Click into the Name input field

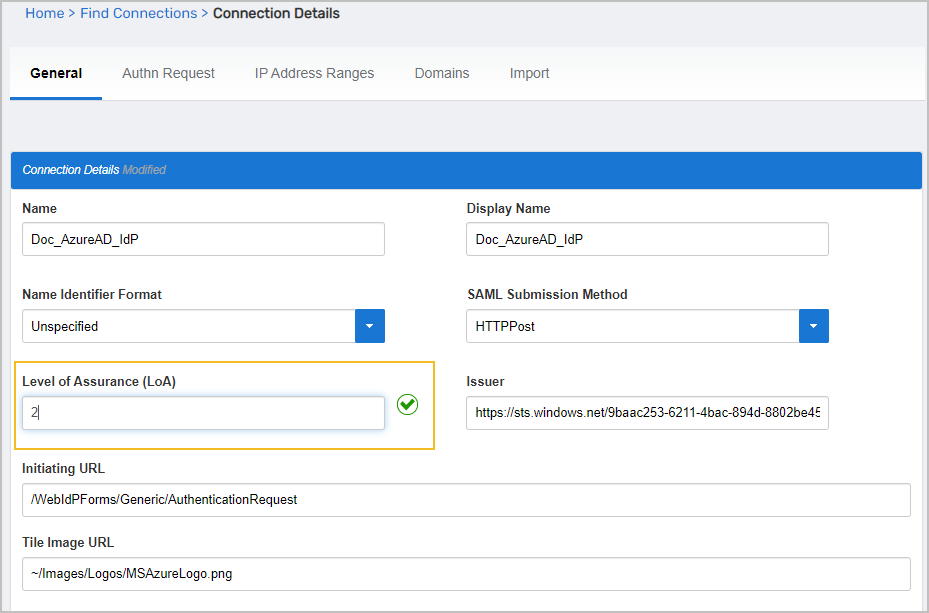click(x=203, y=239)
